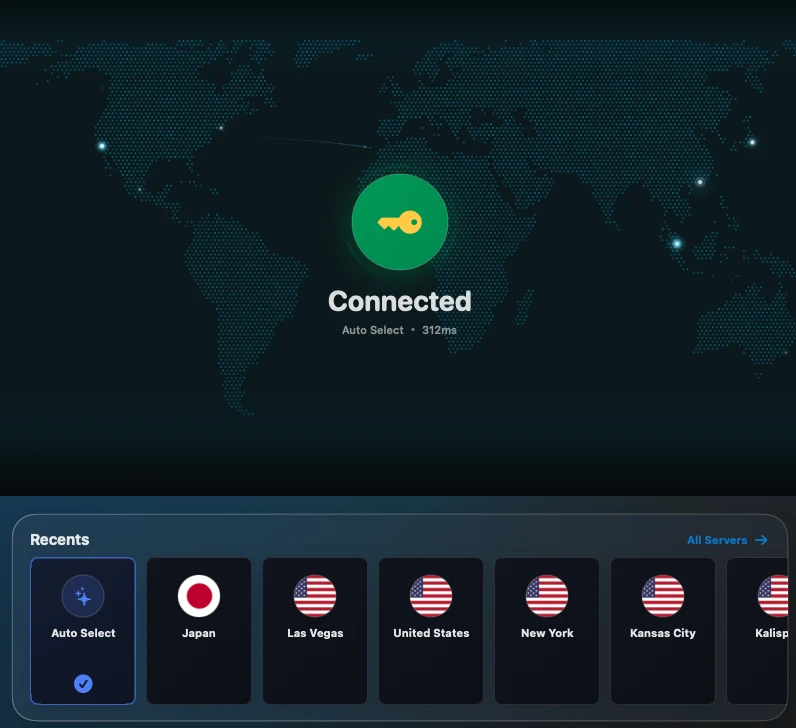Choose the Las Vegas server card
Screen dimensions: 796x728
click(315, 631)
